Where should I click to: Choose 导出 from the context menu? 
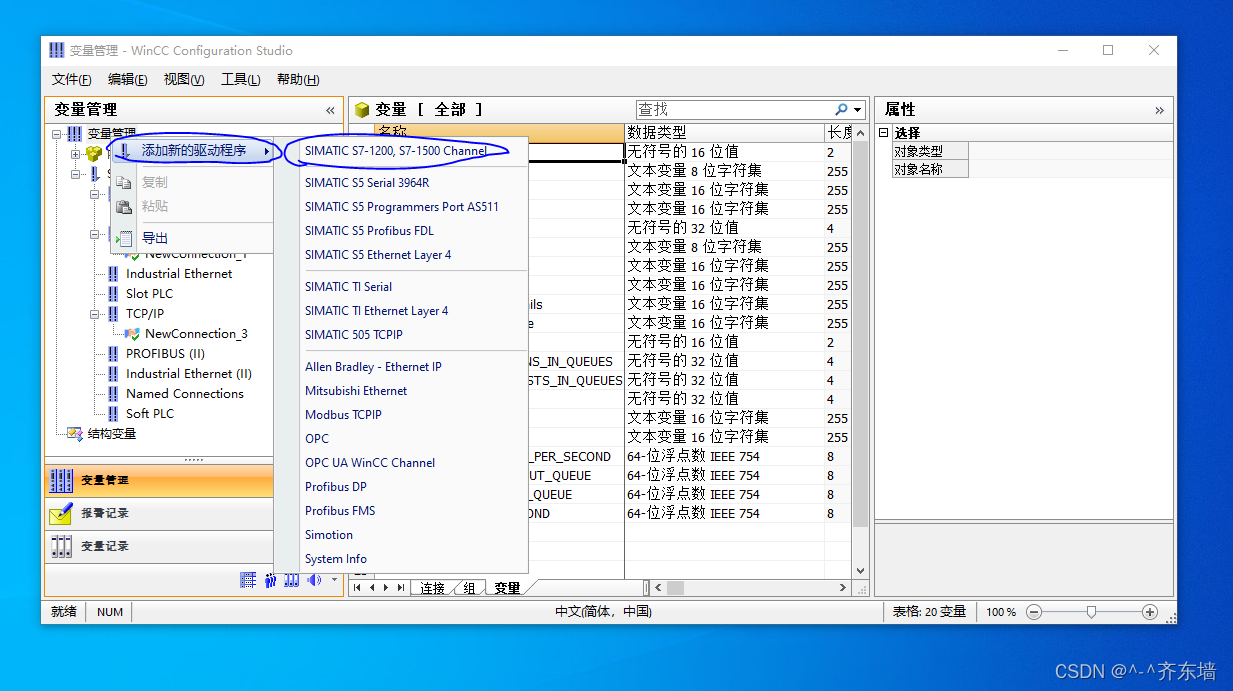pyautogui.click(x=193, y=238)
